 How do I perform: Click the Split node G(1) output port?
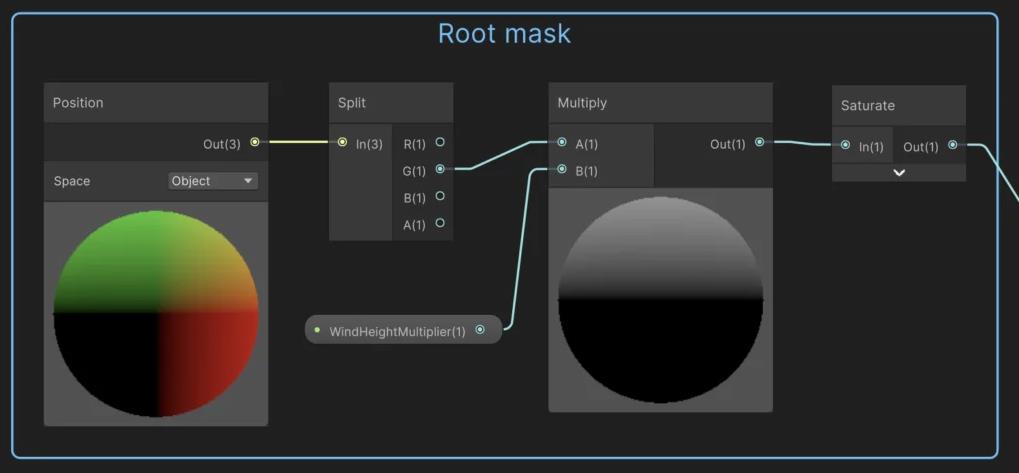pos(440,169)
